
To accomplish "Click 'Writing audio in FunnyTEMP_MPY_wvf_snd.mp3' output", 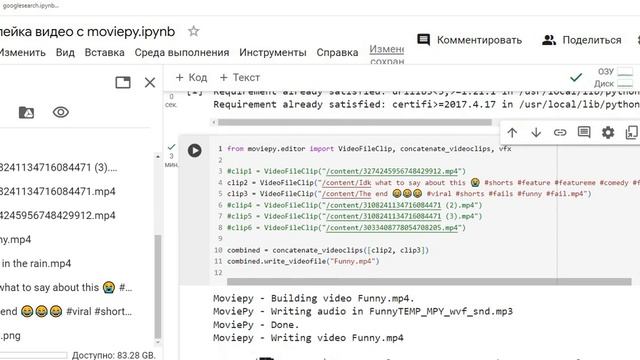I will coord(363,311).
